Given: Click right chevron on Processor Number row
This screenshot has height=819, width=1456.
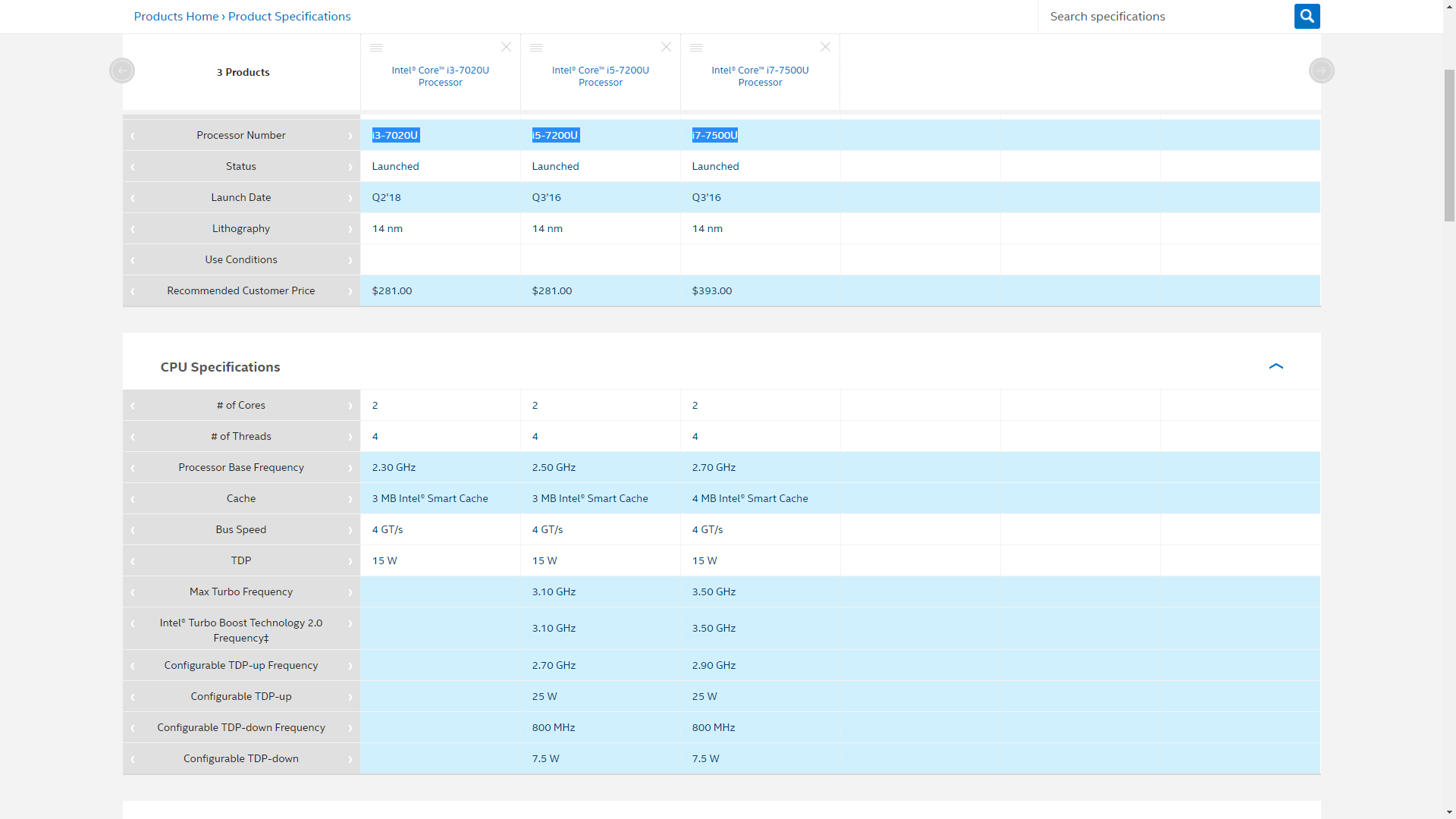Looking at the screenshot, I should click(350, 136).
